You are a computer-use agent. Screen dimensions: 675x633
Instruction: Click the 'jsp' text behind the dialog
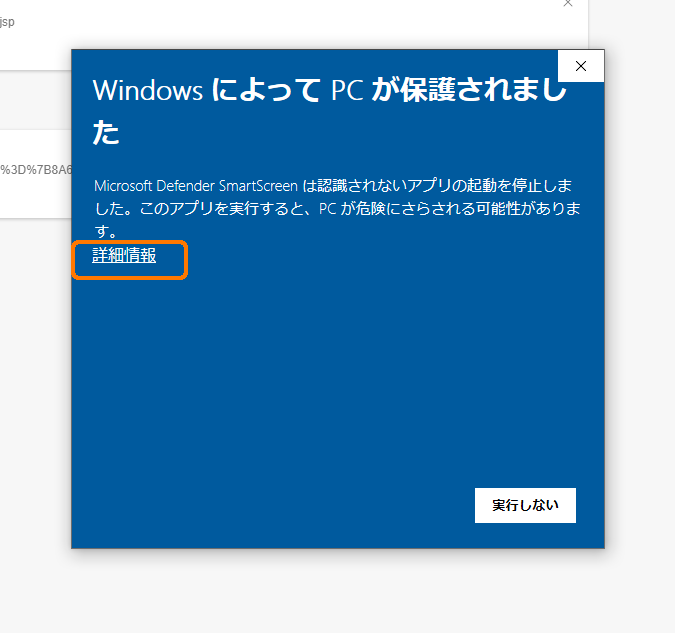(7, 22)
